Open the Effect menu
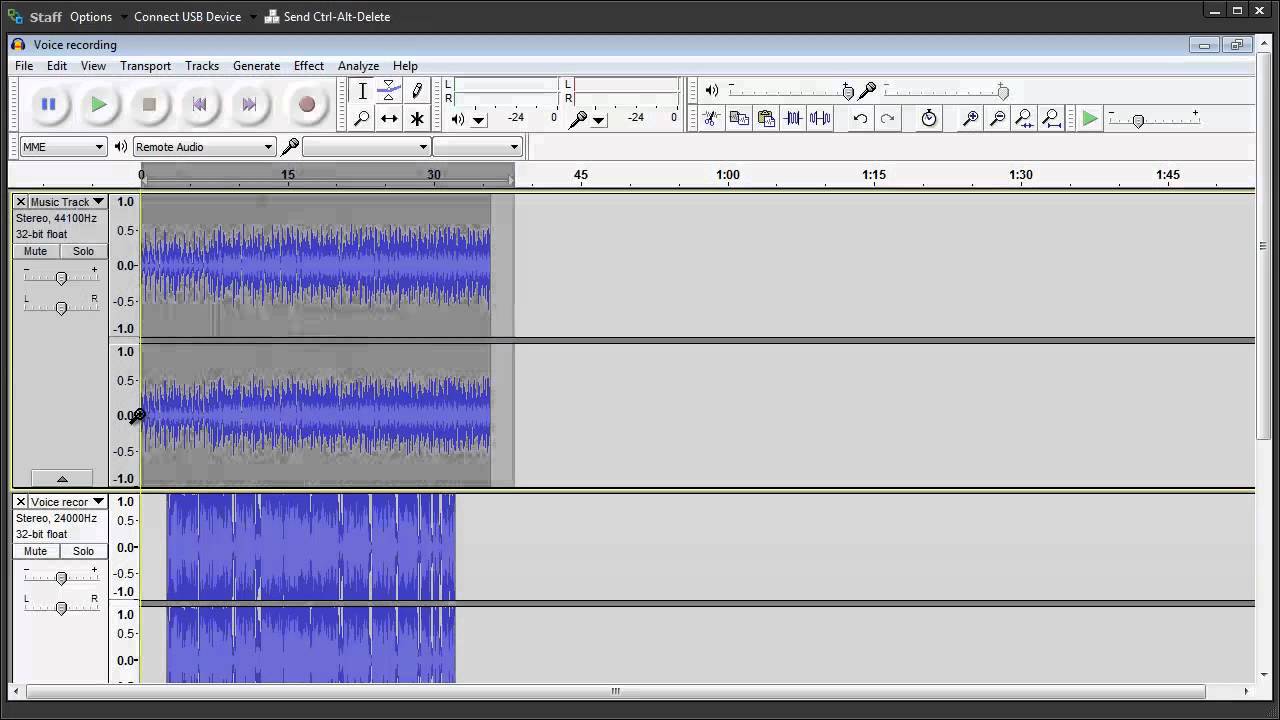 [309, 66]
